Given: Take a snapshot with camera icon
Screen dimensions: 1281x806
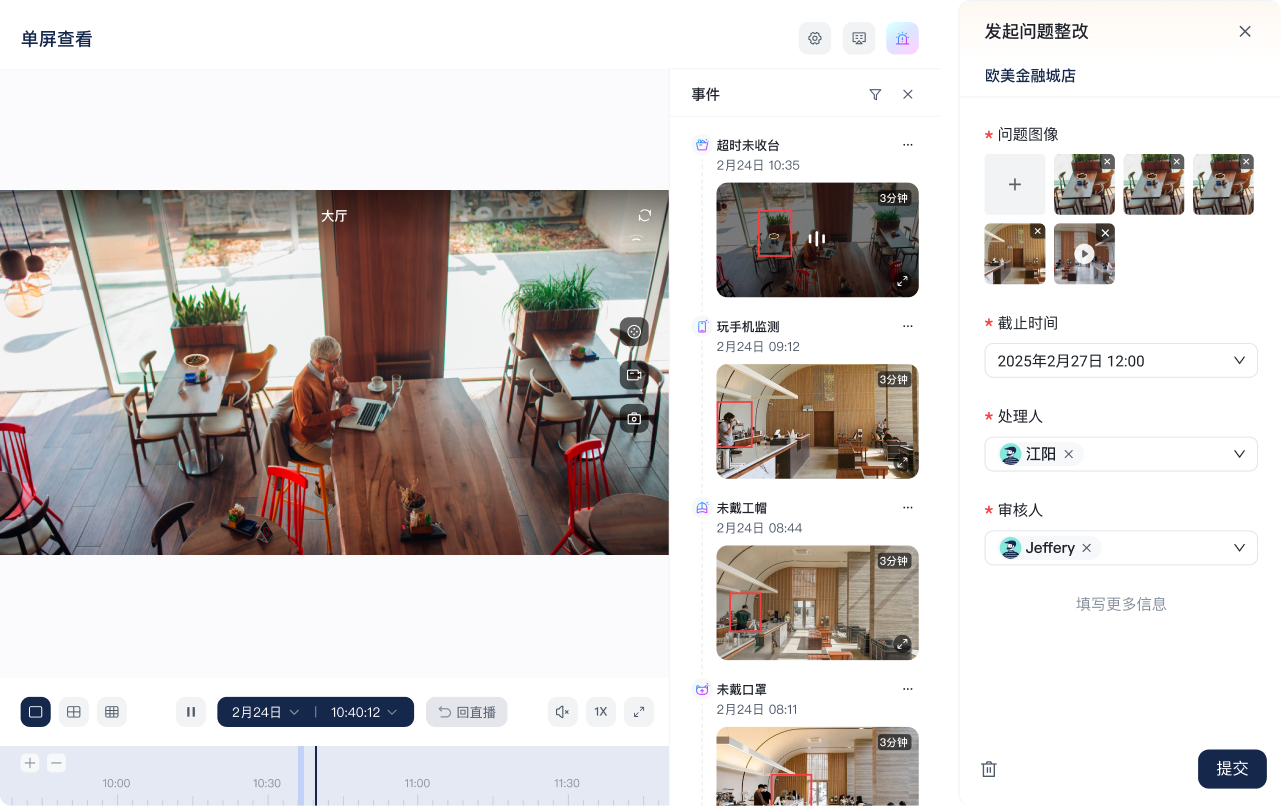Looking at the screenshot, I should click(x=634, y=418).
